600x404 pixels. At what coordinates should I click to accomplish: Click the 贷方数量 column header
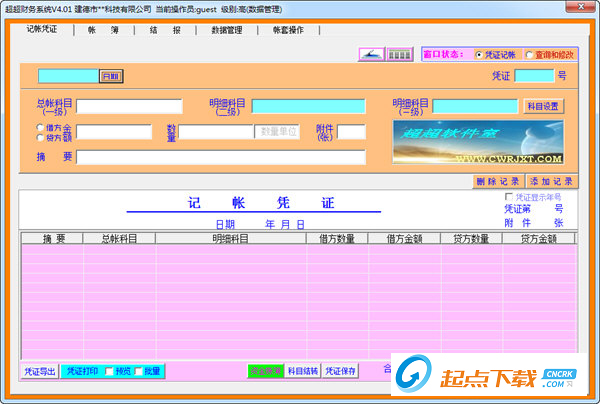click(x=472, y=238)
